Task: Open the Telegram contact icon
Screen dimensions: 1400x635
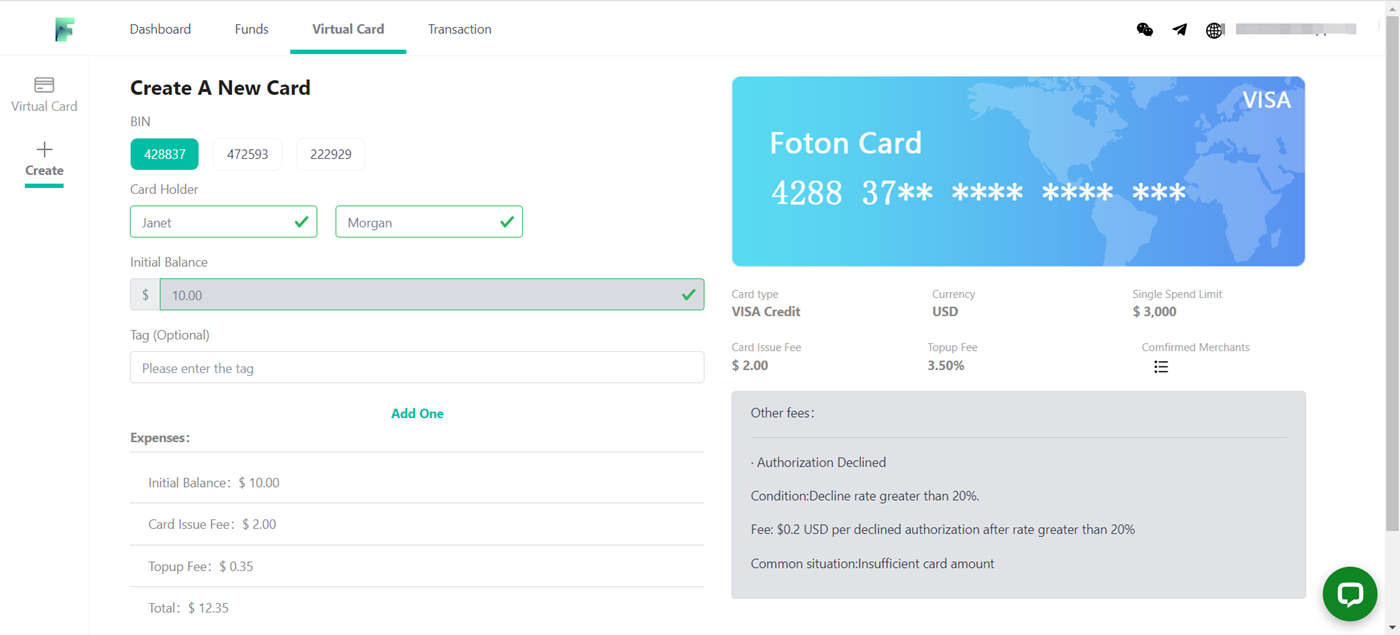Action: (x=1180, y=30)
